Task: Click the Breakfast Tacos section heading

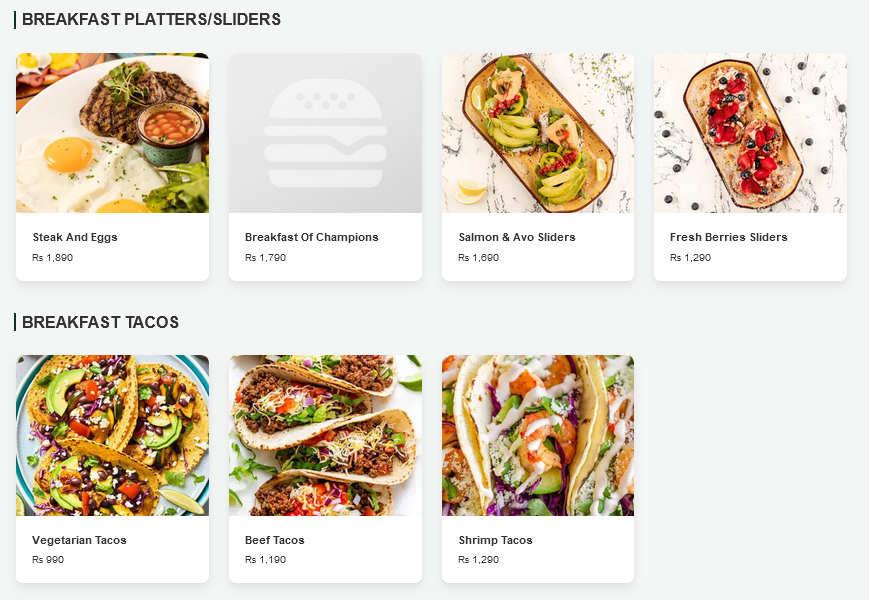Action: 100,322
